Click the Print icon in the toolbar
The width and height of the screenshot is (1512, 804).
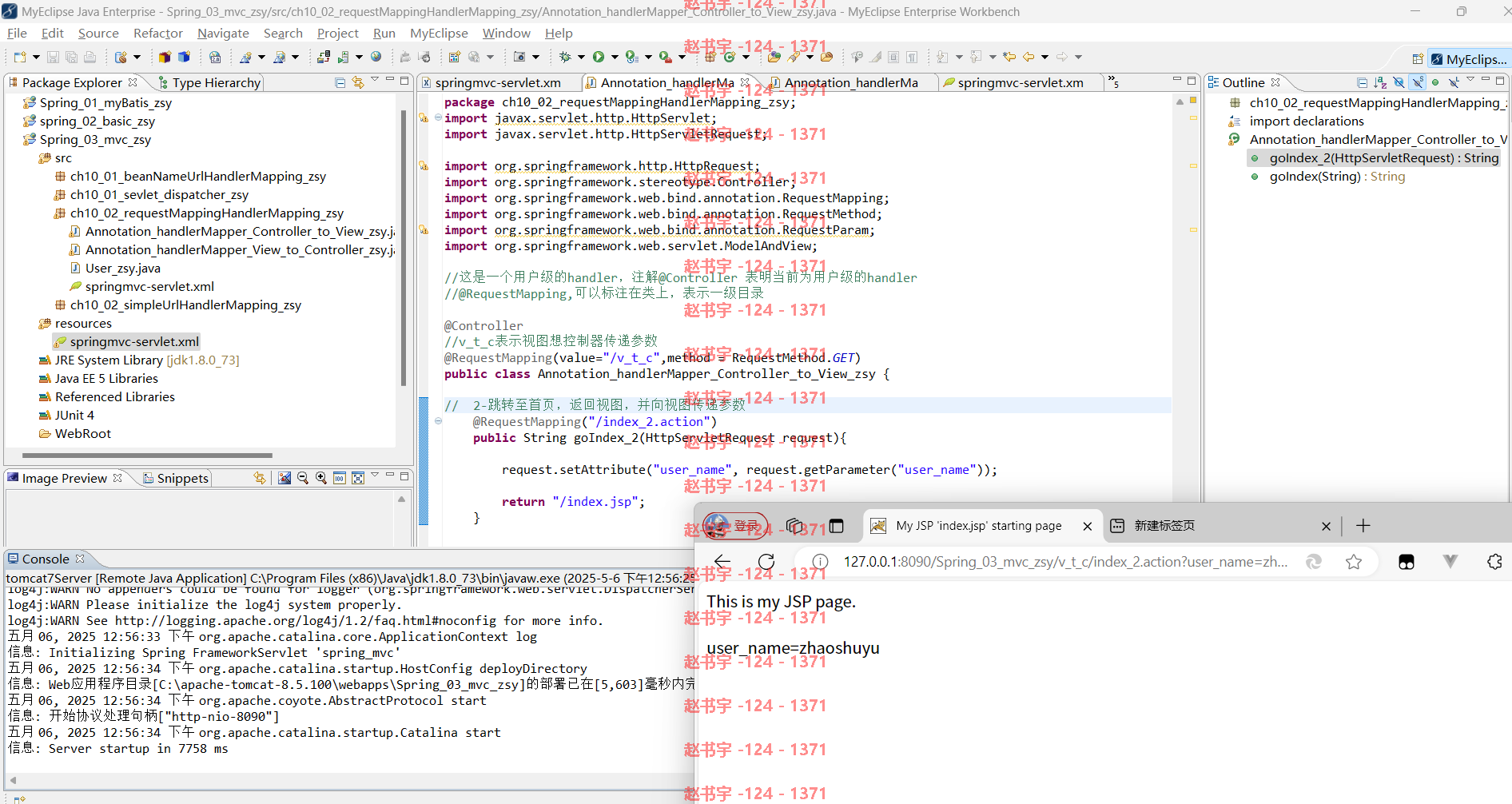click(90, 57)
